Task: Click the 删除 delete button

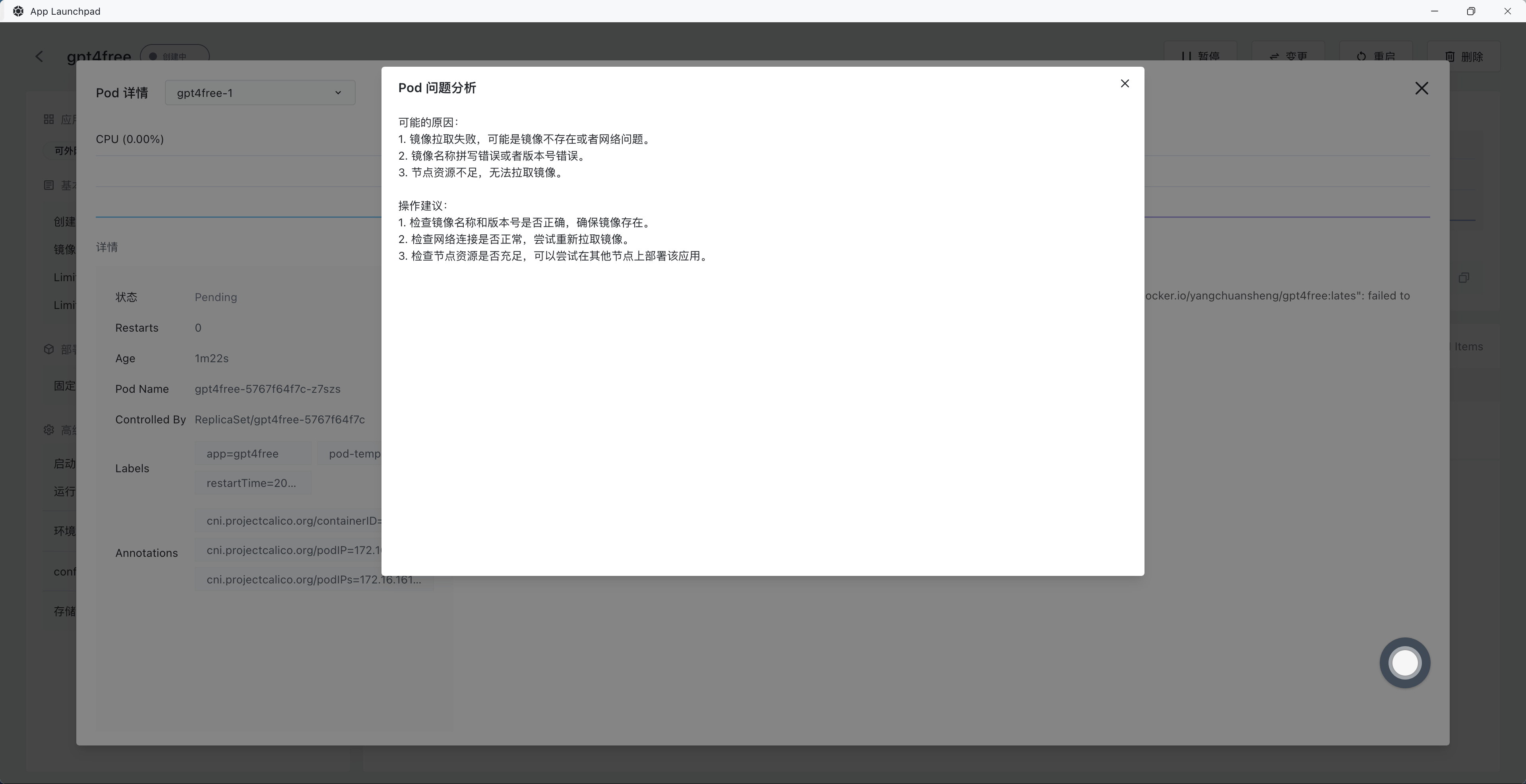Action: (1463, 56)
